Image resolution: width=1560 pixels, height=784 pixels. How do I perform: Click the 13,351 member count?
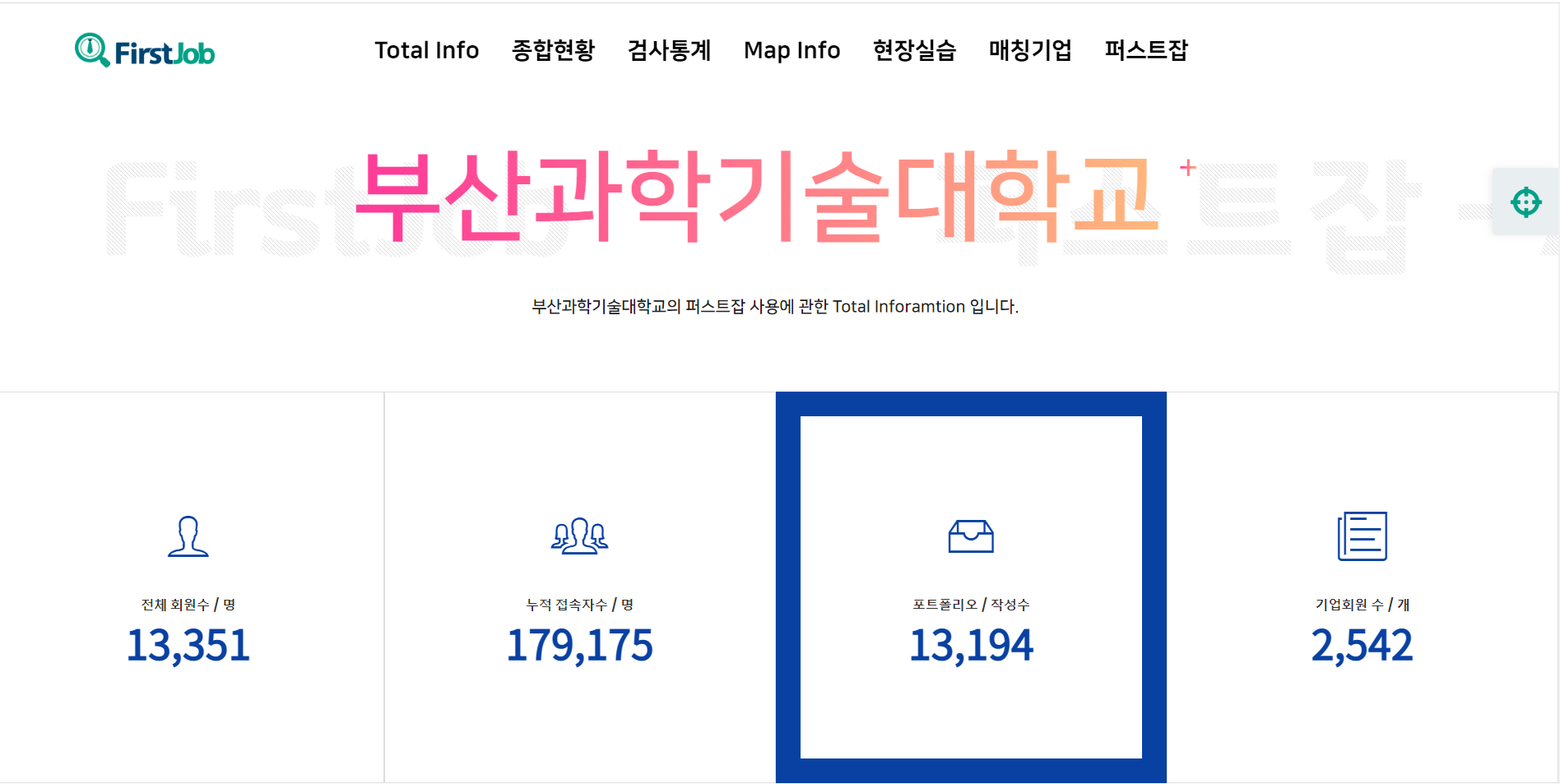coord(188,645)
